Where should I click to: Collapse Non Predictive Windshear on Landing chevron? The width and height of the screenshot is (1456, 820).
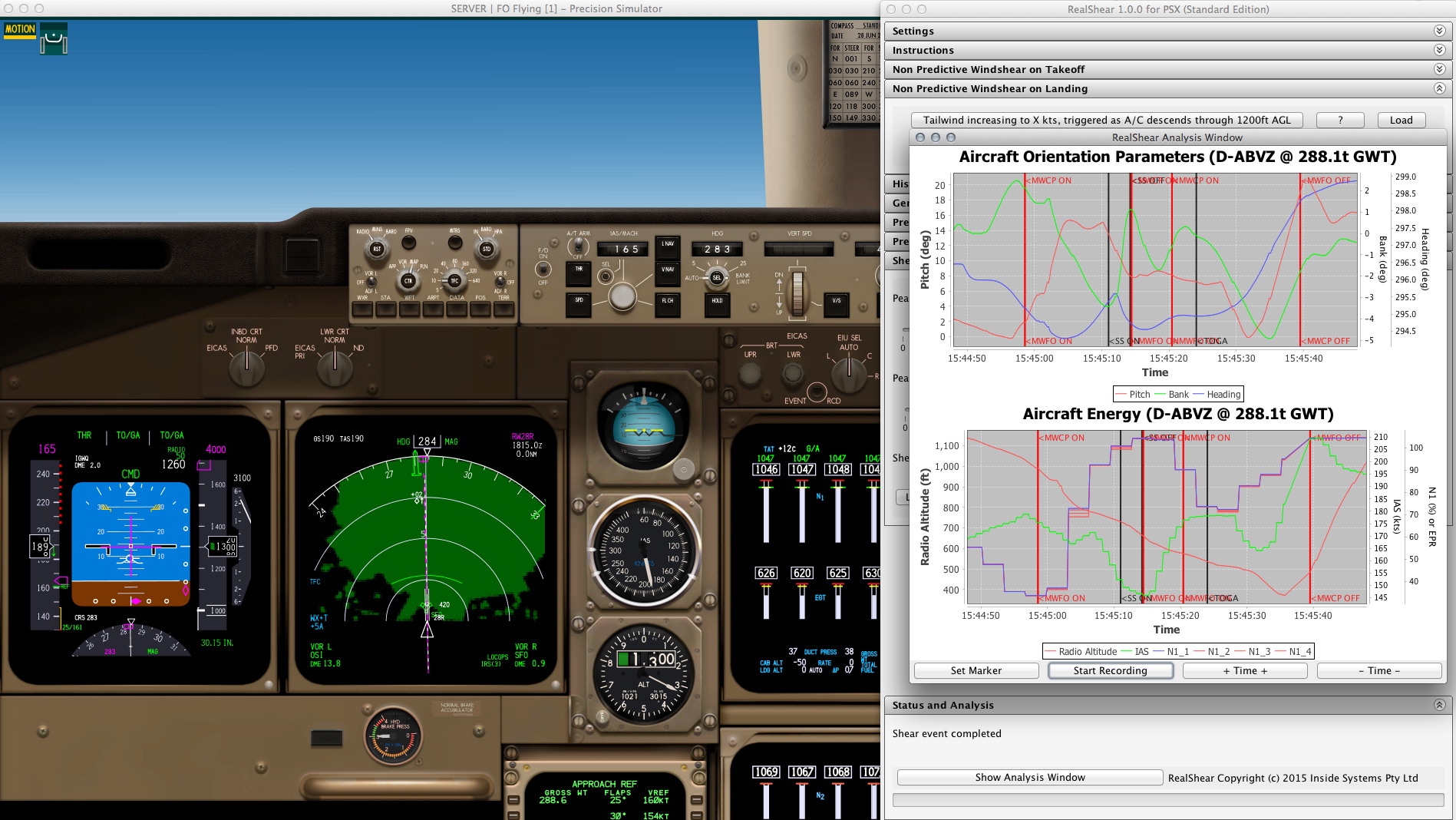1439,88
